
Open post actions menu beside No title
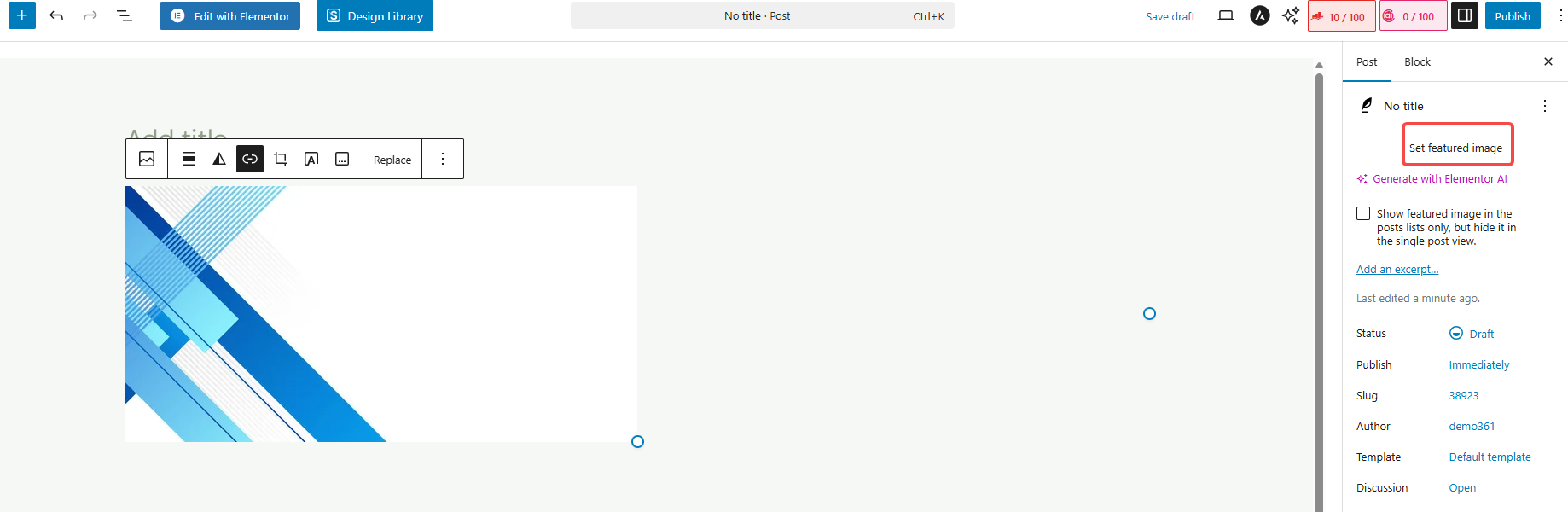1545,106
